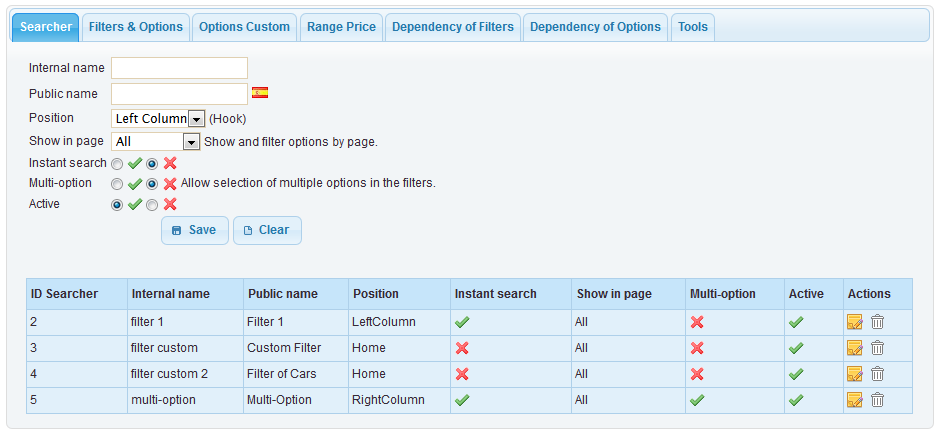Set Active to no radio button
Viewport: 941px width, 435px height.
(x=152, y=205)
